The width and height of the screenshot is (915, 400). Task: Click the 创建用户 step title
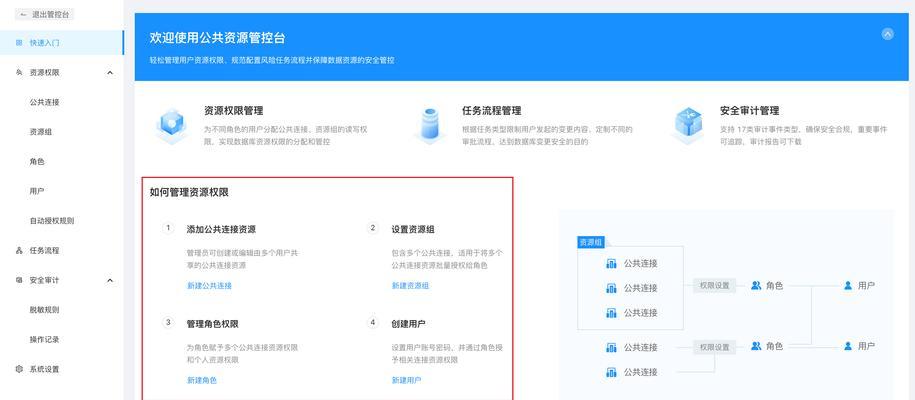pyautogui.click(x=408, y=324)
